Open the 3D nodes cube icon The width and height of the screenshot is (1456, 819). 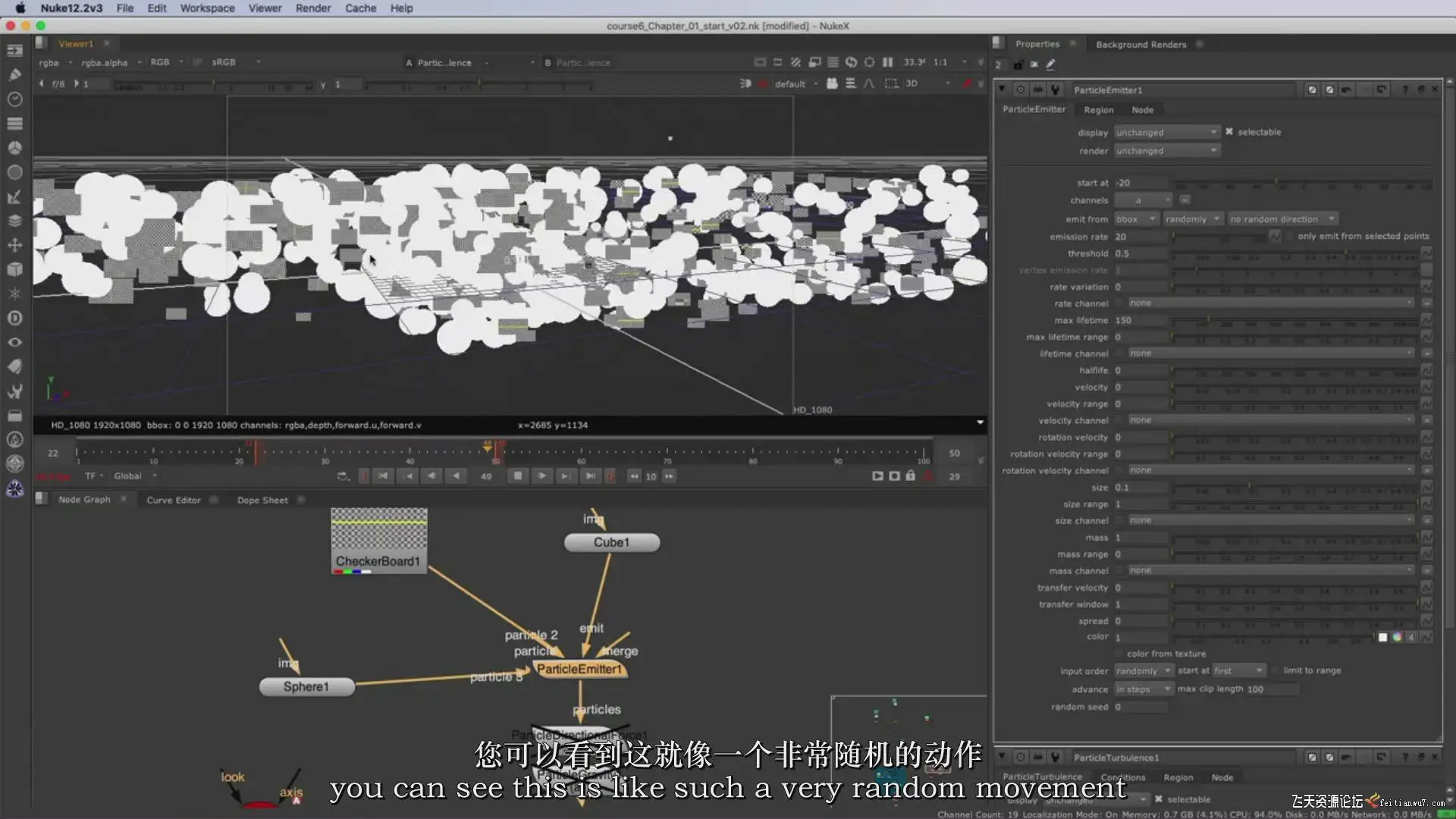point(14,269)
